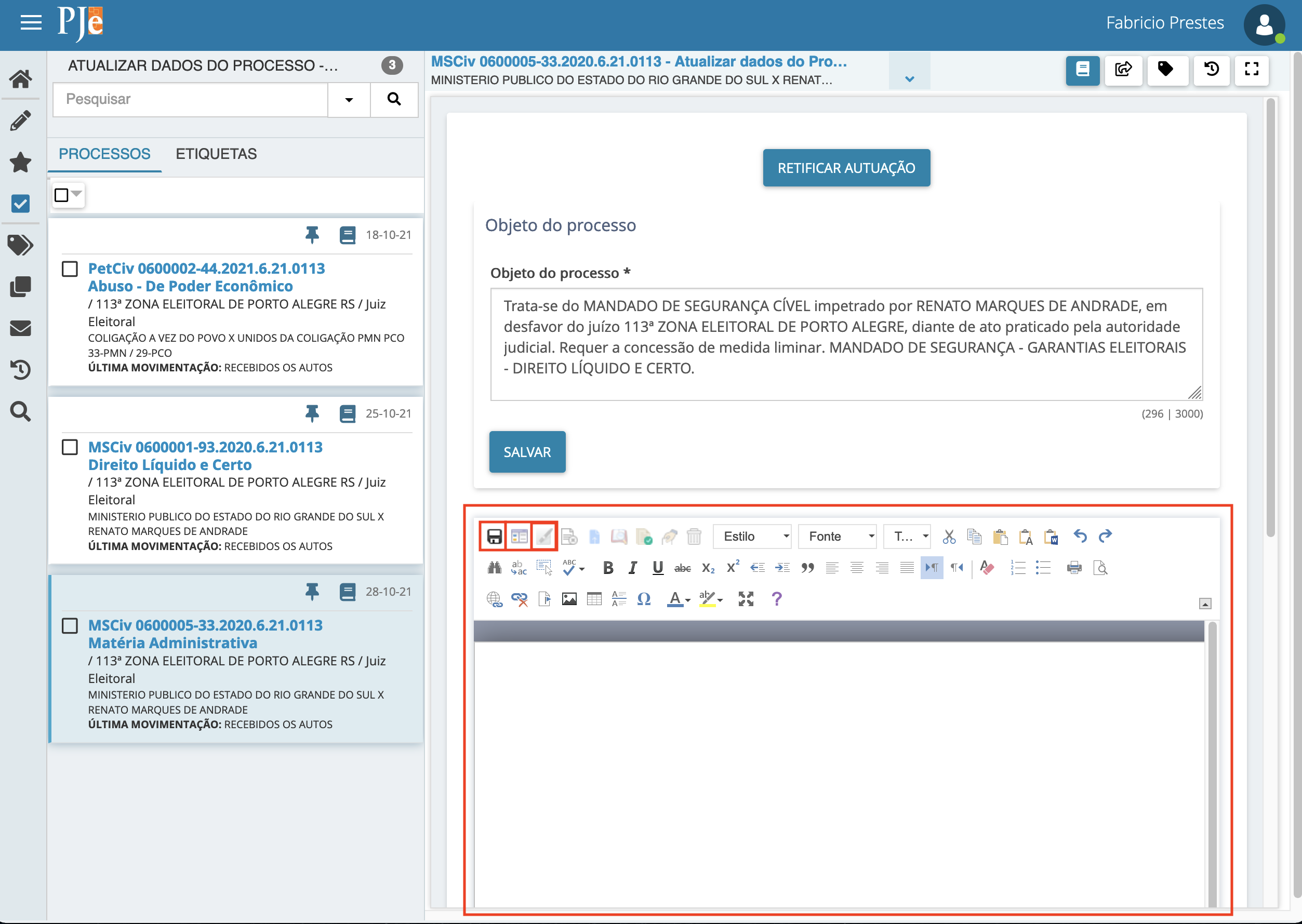
Task: Check the box for MSCiv 0600005-33.2020.6.21.0113
Action: 70,626
